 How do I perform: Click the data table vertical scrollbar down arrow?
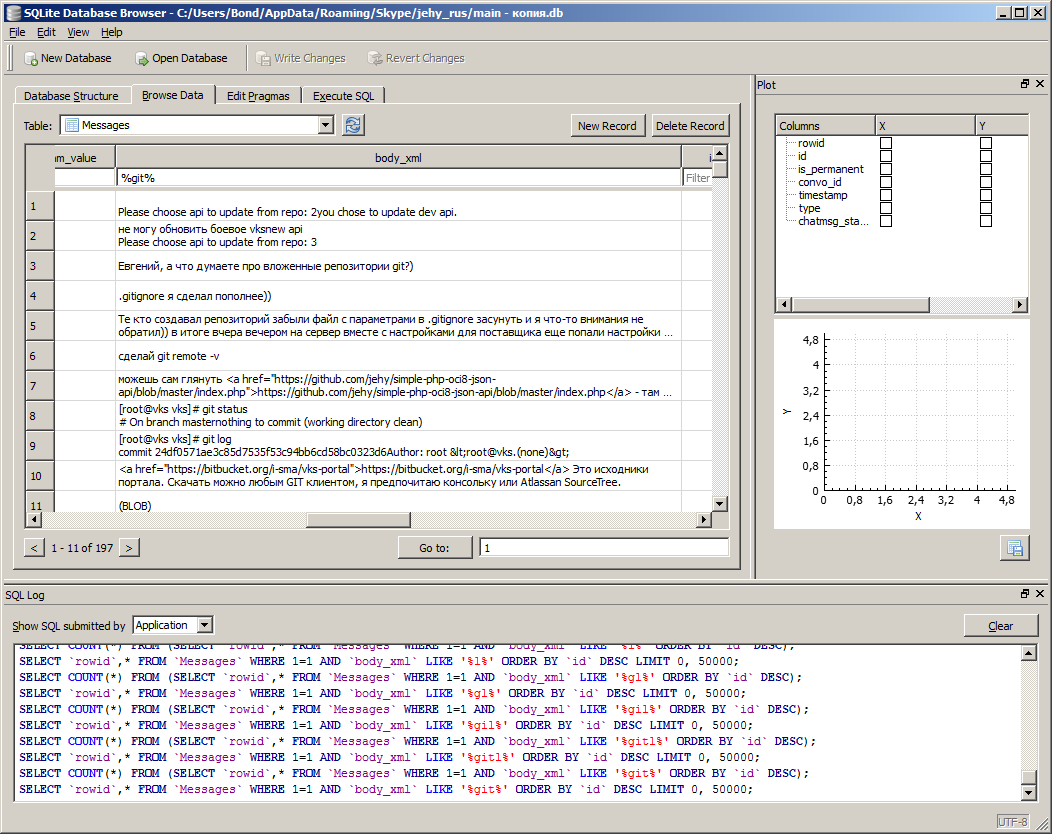[720, 504]
